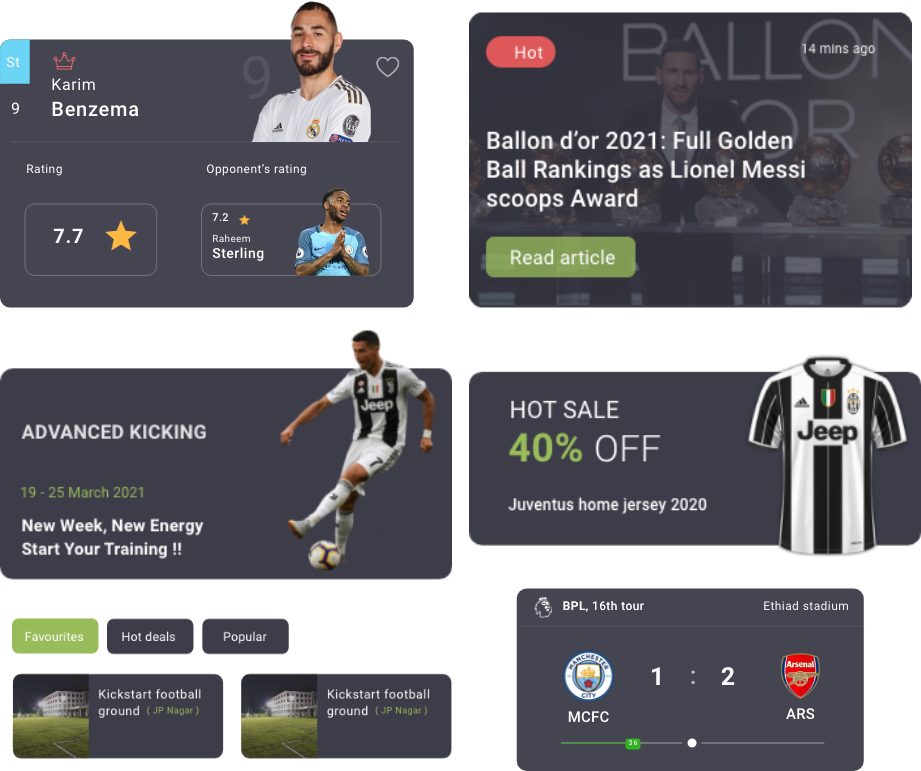921x771 pixels.
Task: Click the large yellow star beside 7.7
Action: click(x=121, y=236)
